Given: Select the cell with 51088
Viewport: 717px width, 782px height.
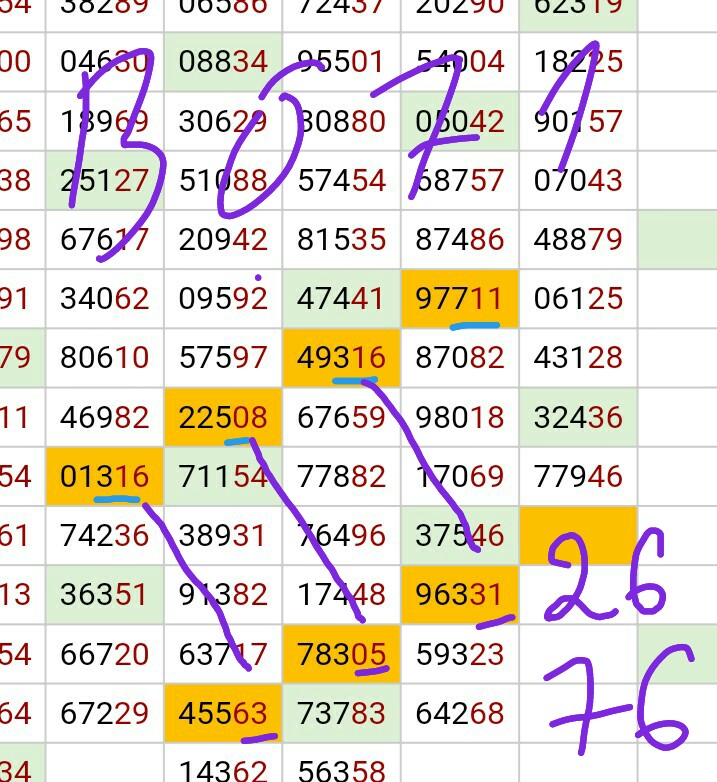Looking at the screenshot, I should pos(223,181).
